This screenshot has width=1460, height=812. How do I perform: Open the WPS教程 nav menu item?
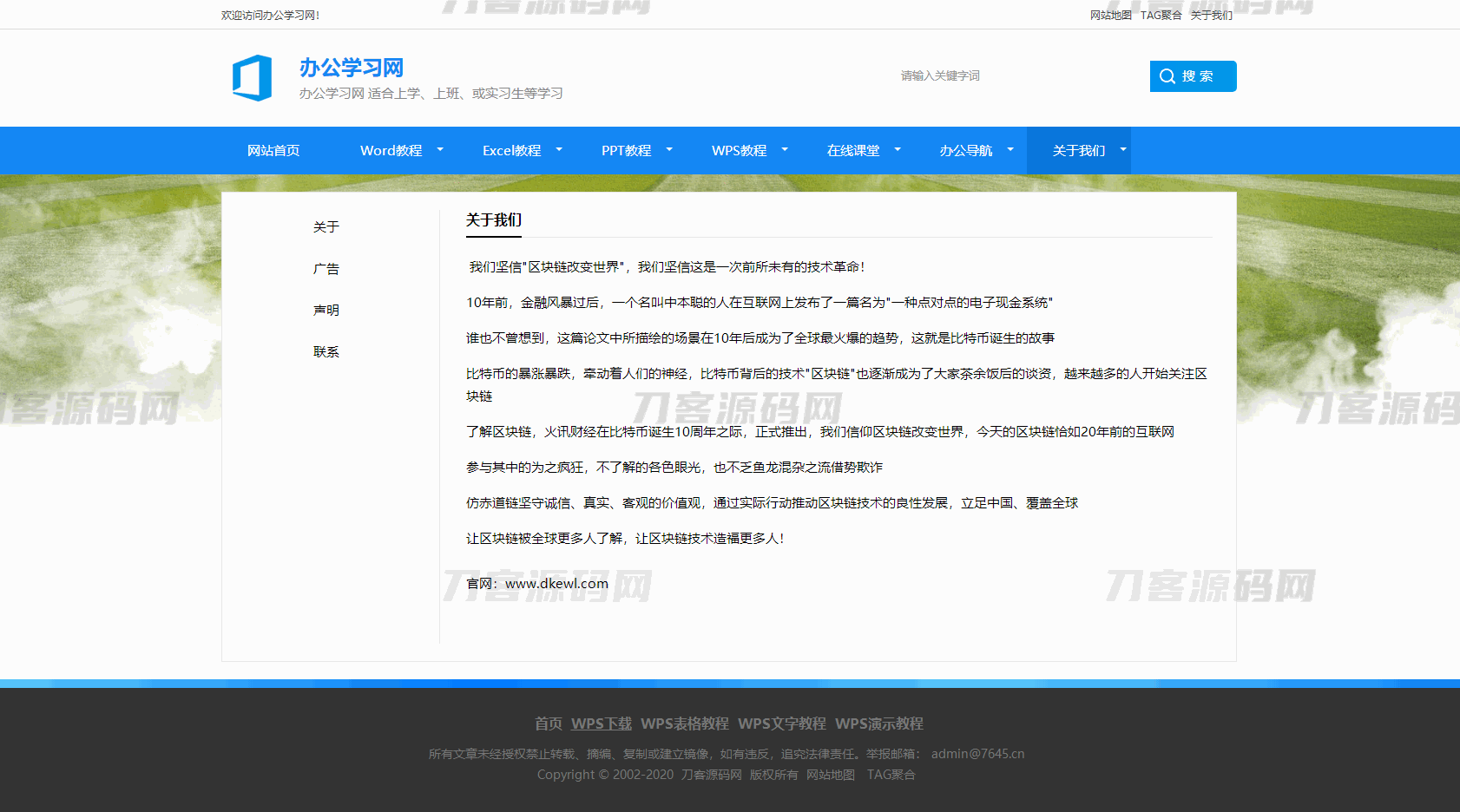click(x=739, y=151)
